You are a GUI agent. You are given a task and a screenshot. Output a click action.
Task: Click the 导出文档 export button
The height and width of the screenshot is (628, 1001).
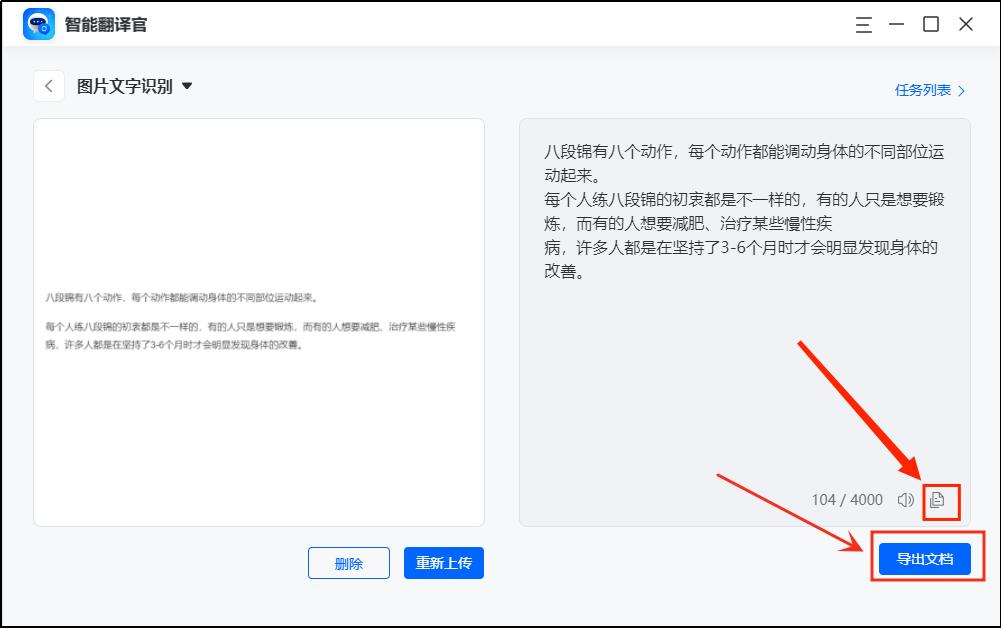[x=923, y=559]
